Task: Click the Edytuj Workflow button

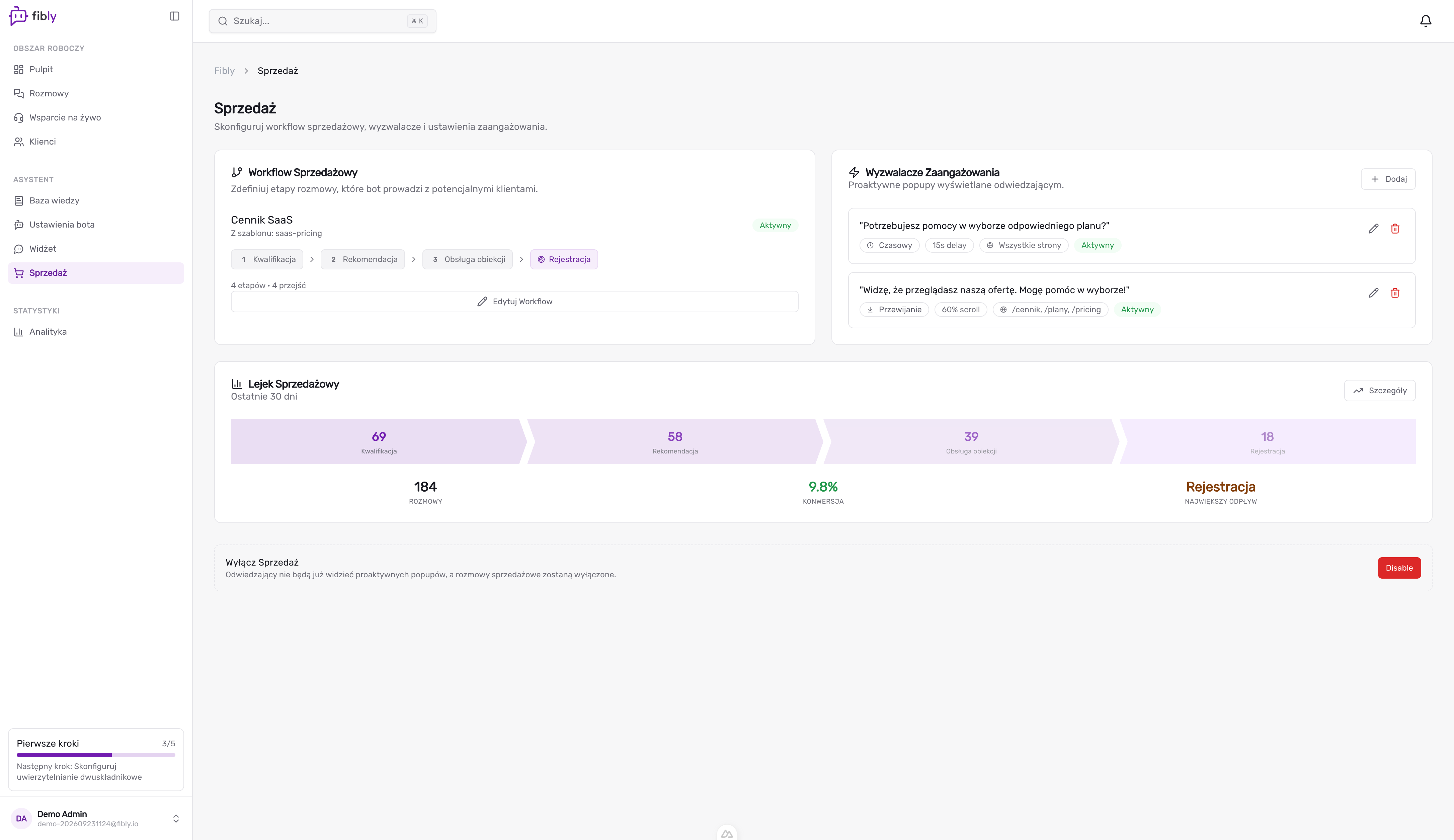Action: point(514,302)
